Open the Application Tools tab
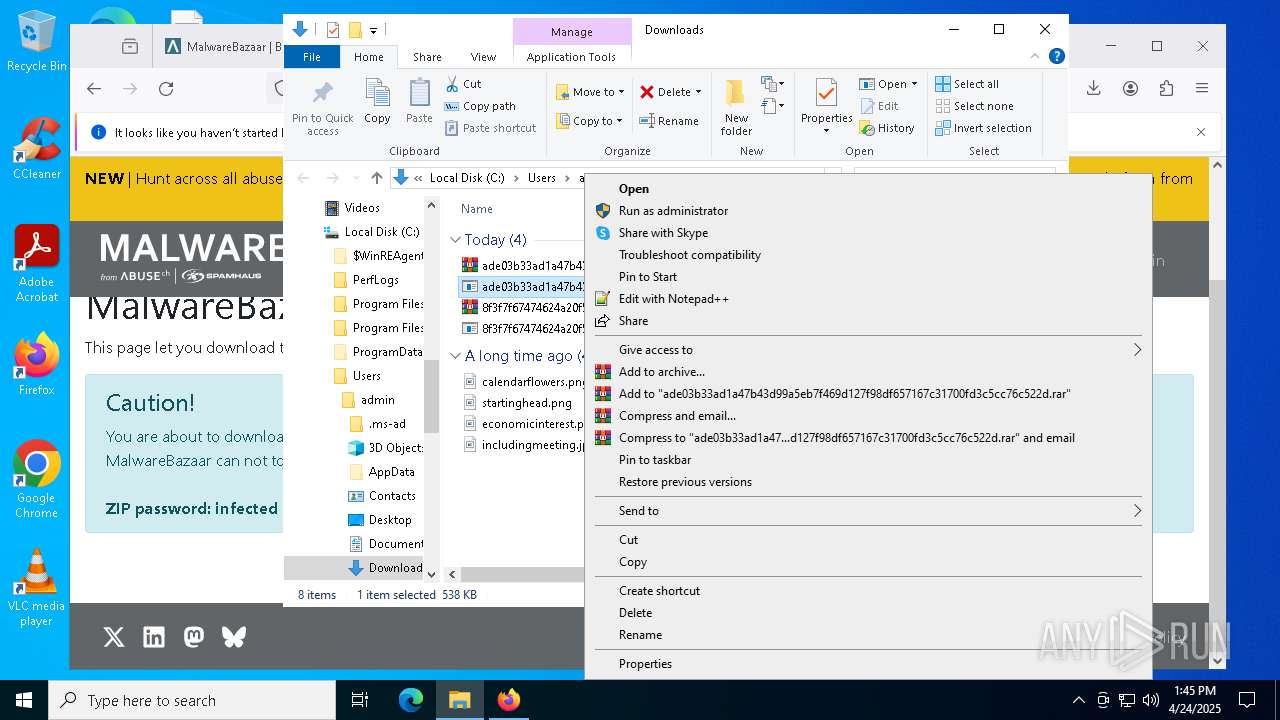The image size is (1280, 720). (x=571, y=57)
